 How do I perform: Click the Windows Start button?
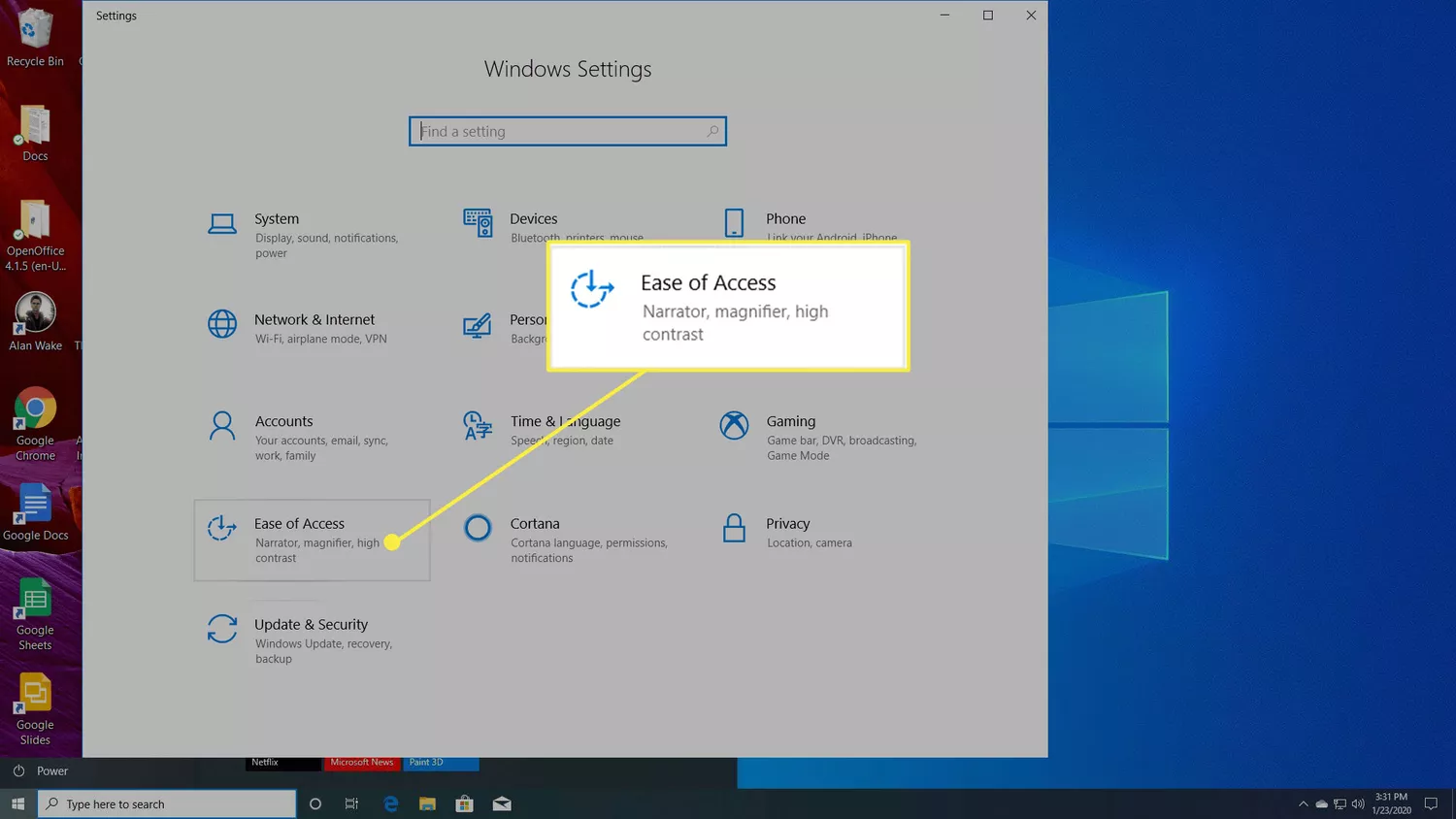17,803
